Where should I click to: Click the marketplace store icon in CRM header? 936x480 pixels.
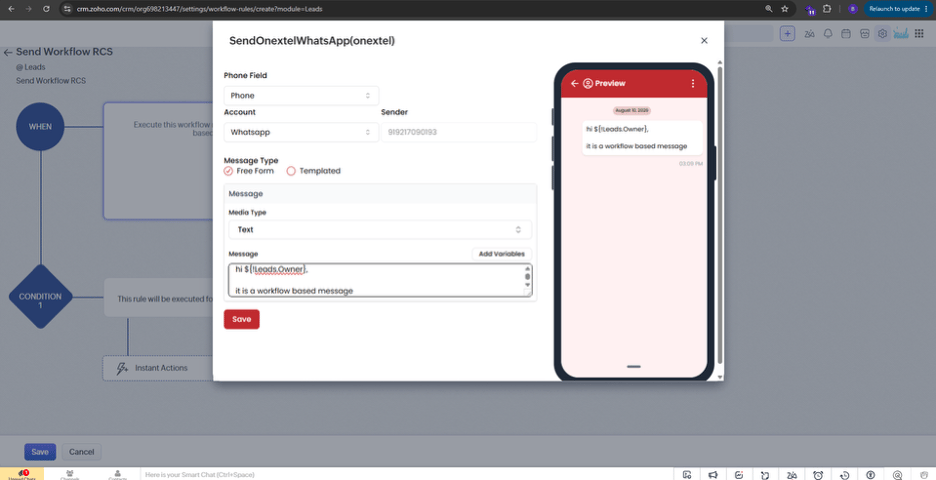coord(864,34)
